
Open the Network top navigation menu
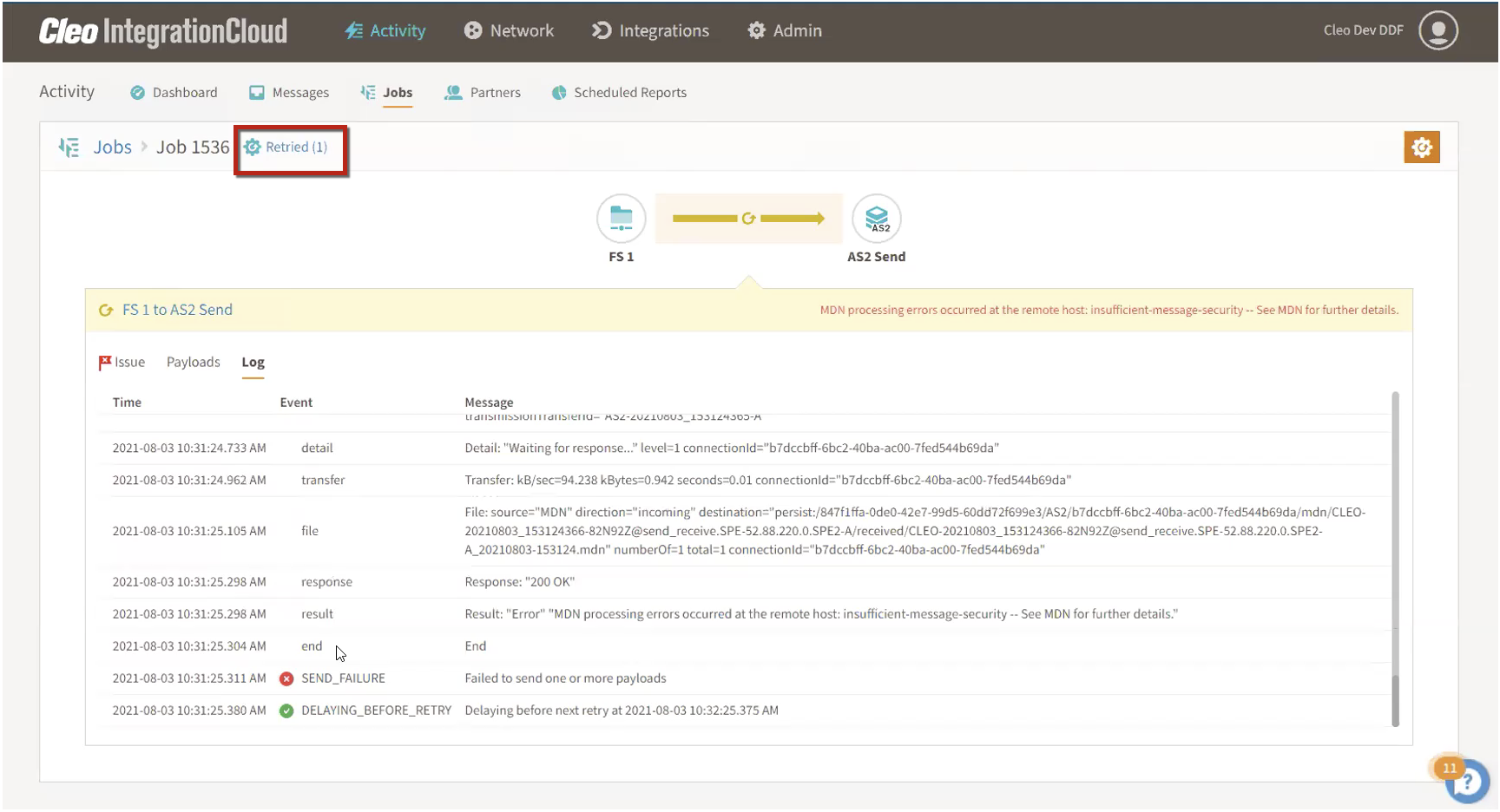[509, 30]
